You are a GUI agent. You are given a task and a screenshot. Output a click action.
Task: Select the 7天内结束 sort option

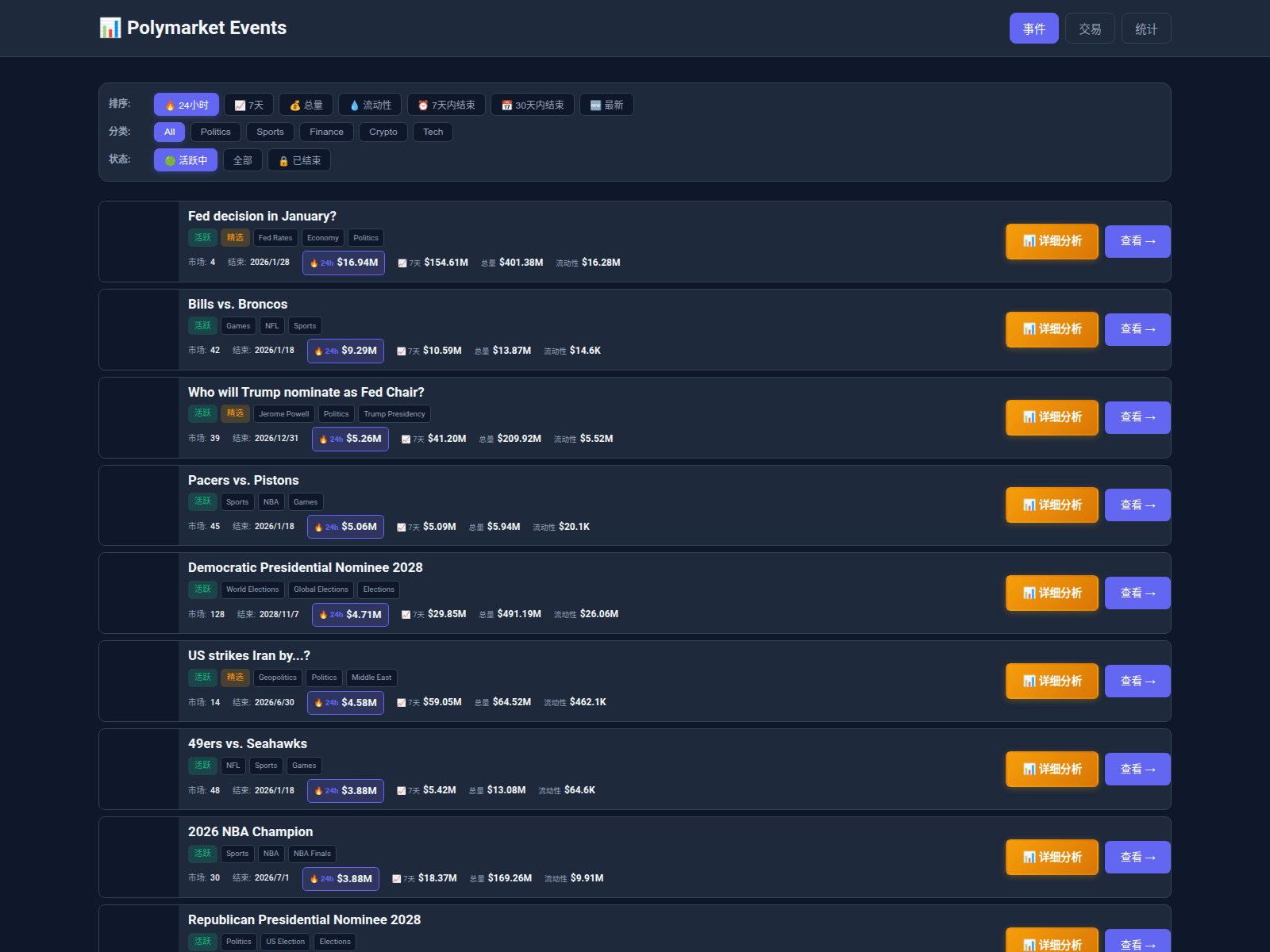click(446, 105)
